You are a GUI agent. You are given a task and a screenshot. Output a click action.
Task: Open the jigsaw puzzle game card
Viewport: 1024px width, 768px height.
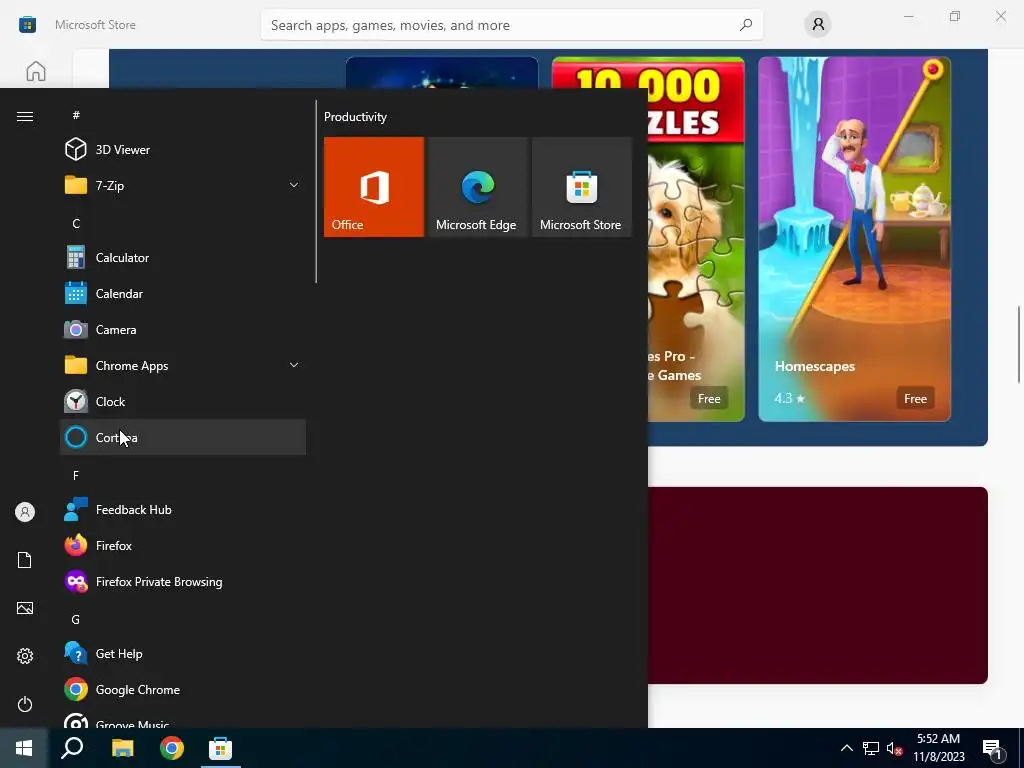click(x=696, y=239)
